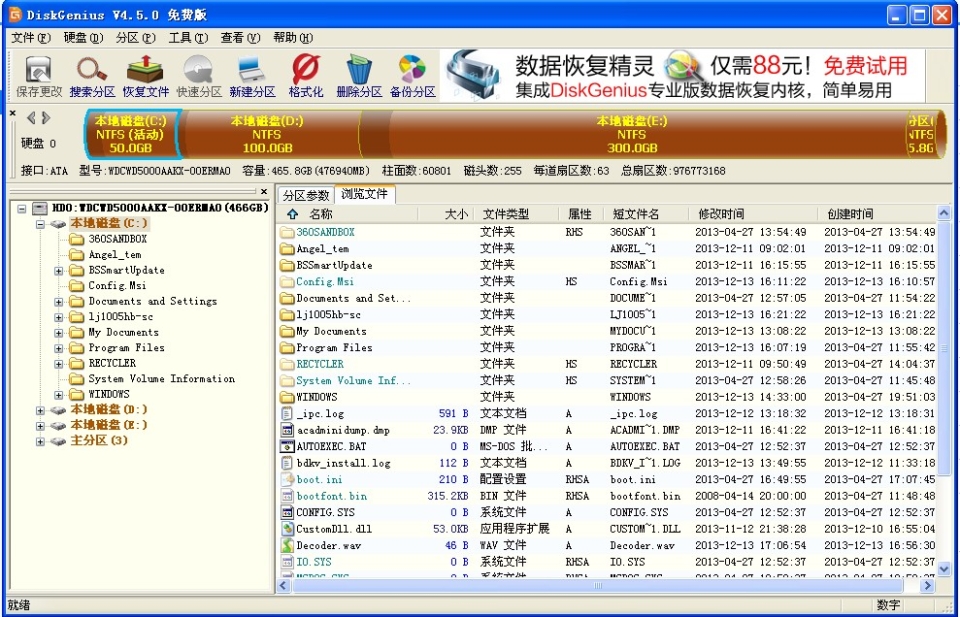Viewport: 960px width, 617px height.
Task: Sort files by 大小 column header
Action: tap(446, 214)
